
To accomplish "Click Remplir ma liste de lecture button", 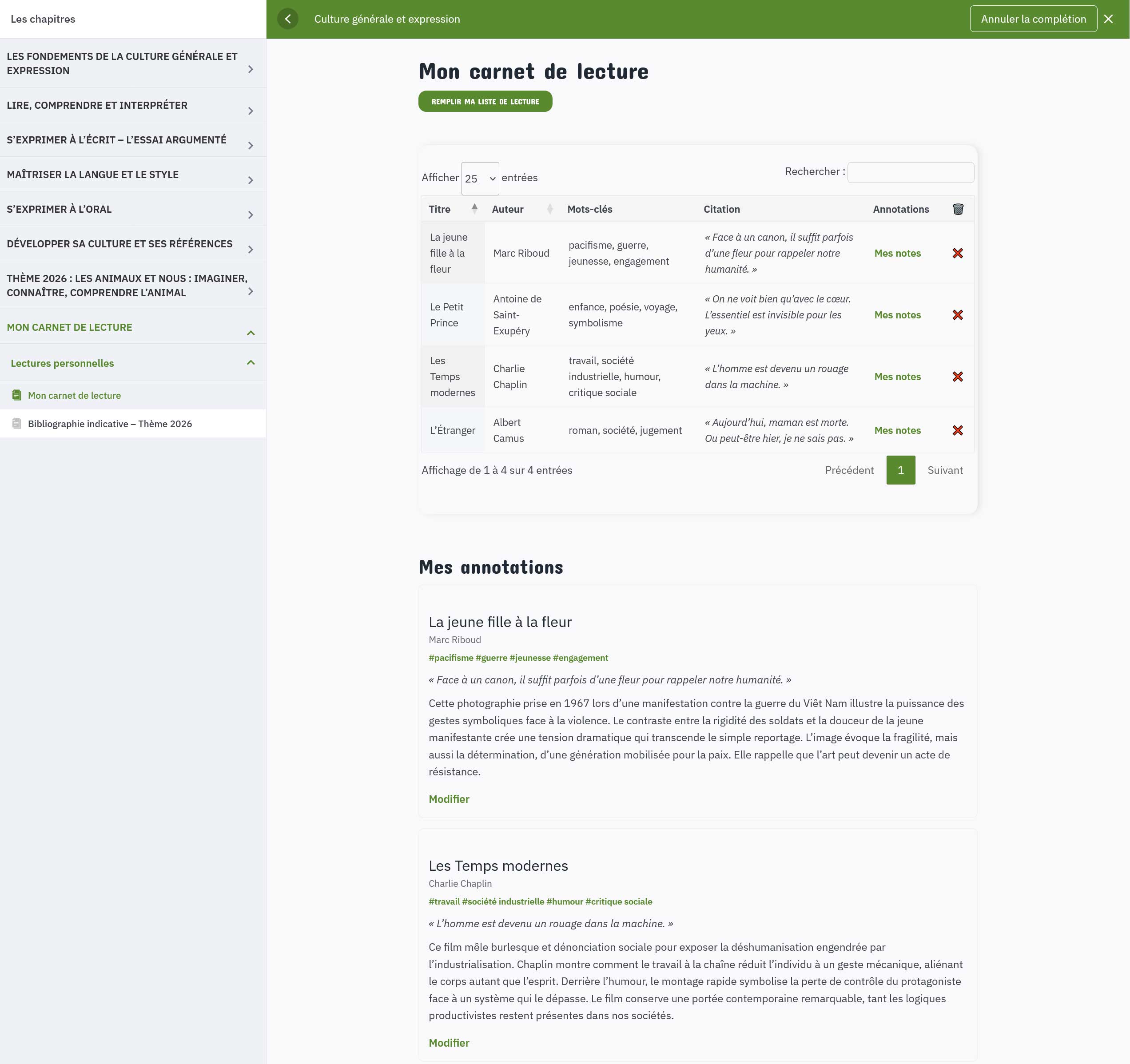I will tap(485, 102).
